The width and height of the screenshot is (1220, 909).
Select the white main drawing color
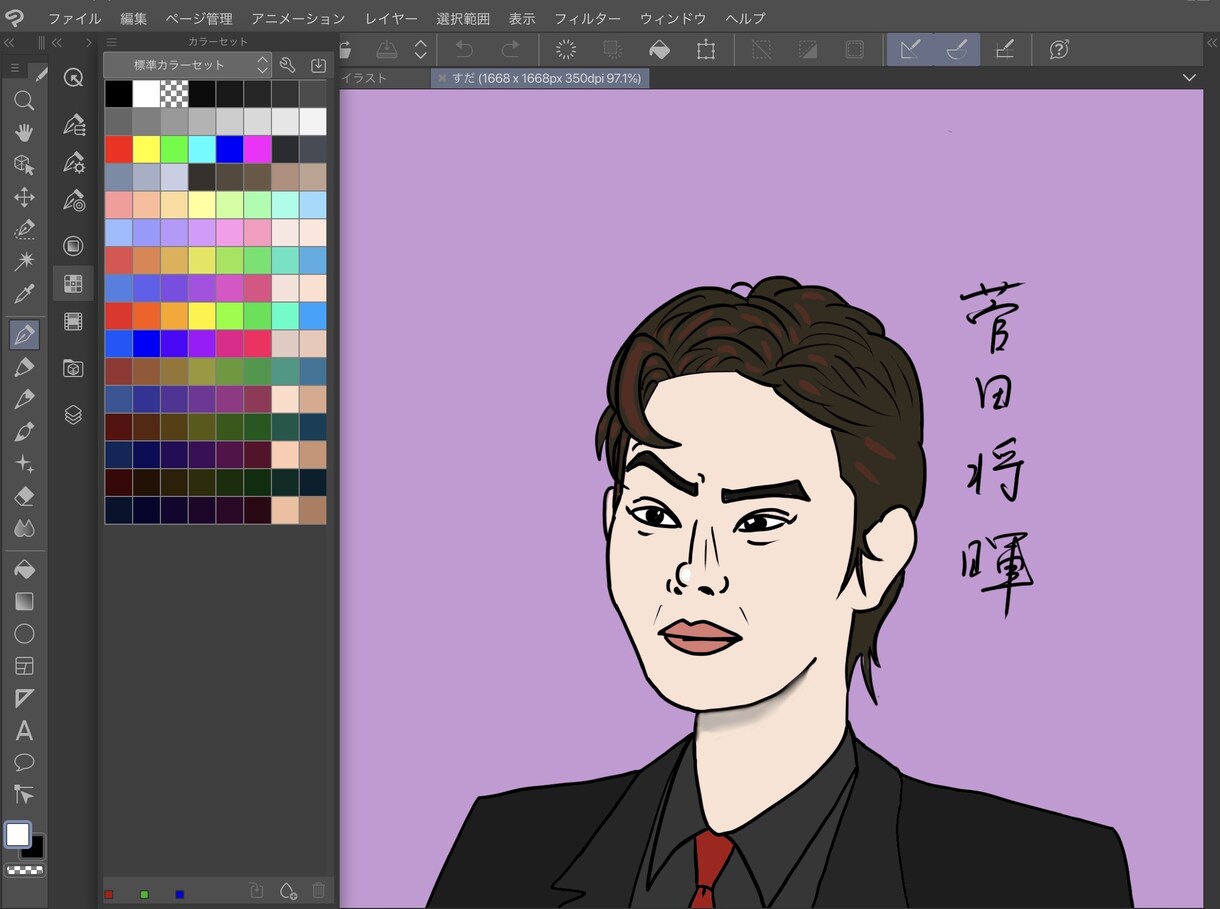[x=17, y=835]
